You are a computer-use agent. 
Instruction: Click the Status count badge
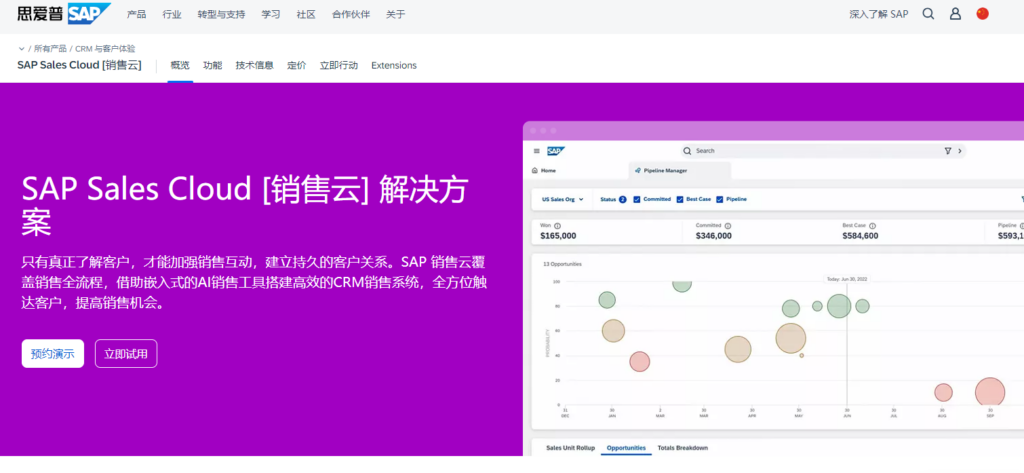click(x=622, y=199)
